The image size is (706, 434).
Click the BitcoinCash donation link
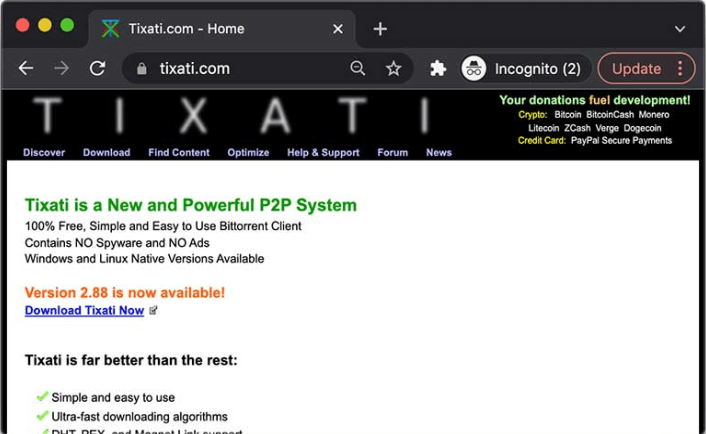[610, 115]
